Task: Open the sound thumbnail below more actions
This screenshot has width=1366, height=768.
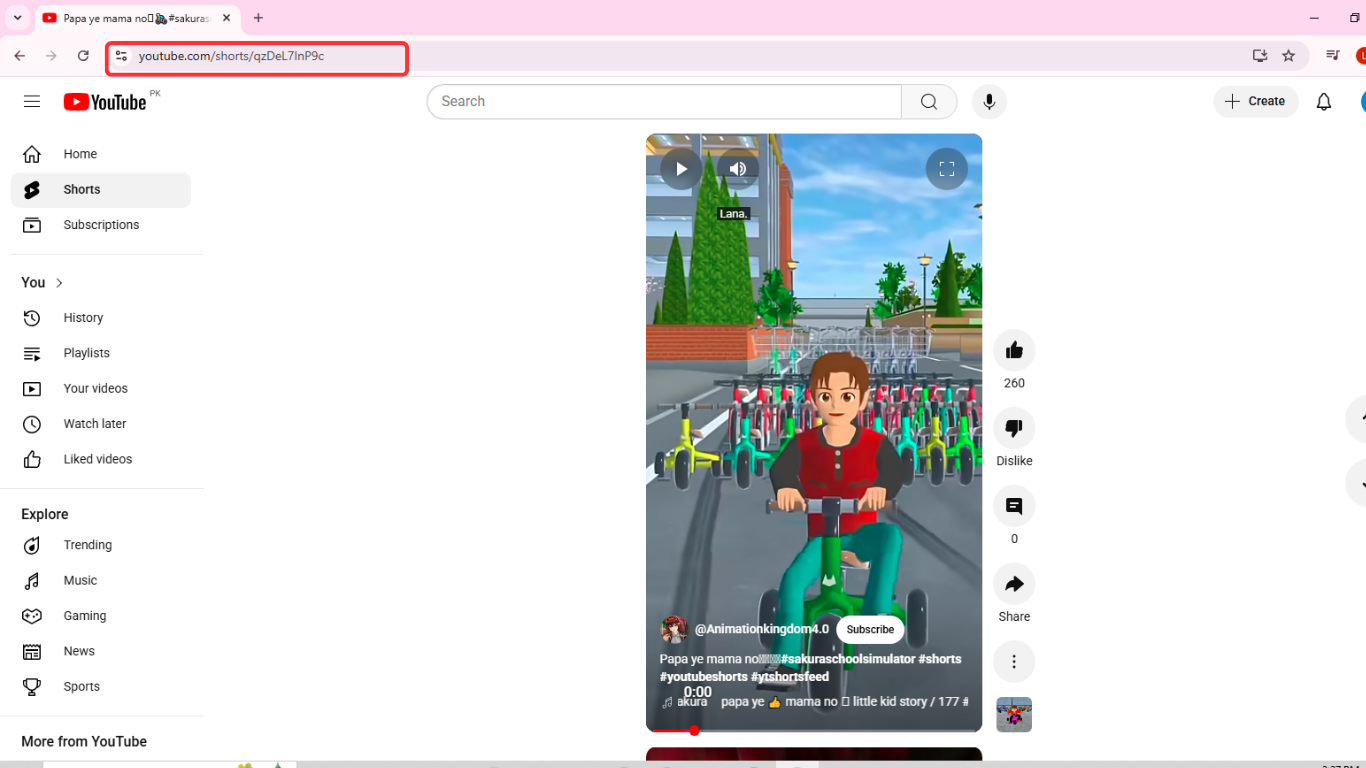Action: (1014, 715)
